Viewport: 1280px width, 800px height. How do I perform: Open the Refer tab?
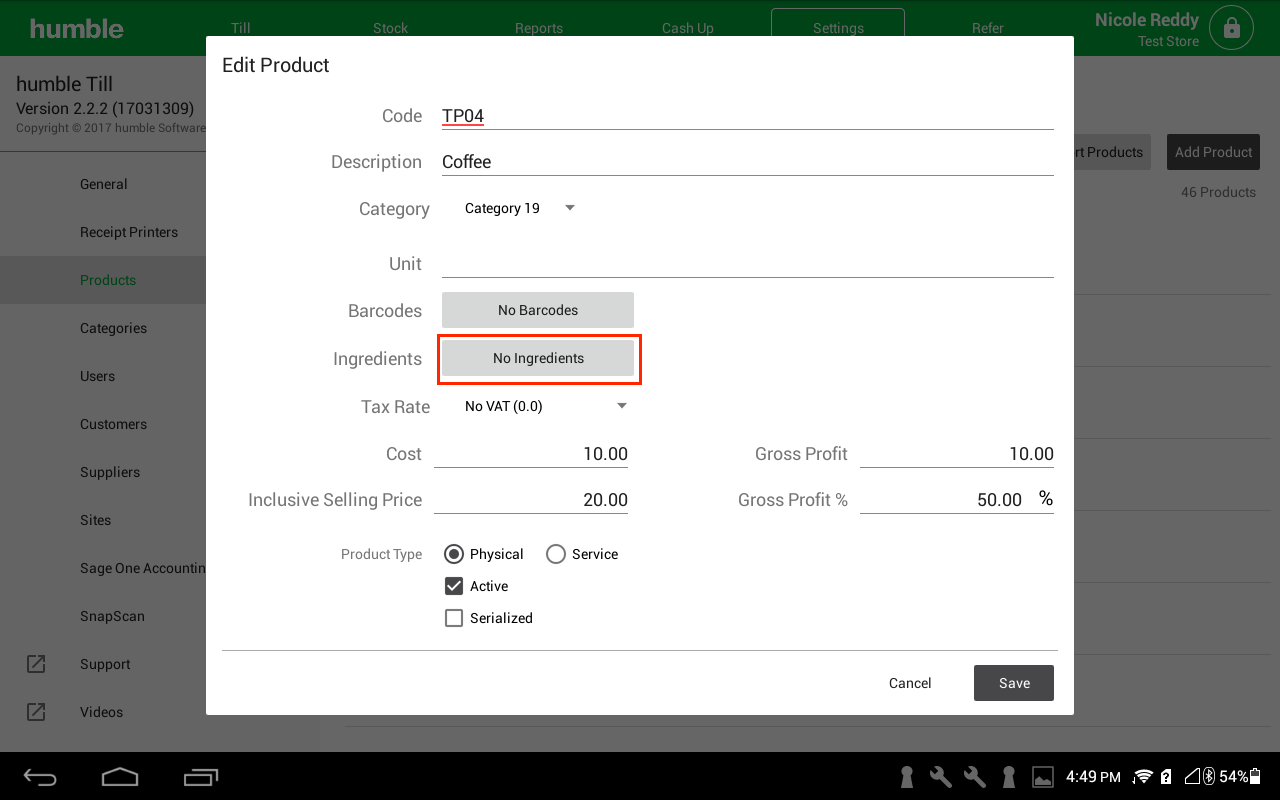click(x=988, y=28)
